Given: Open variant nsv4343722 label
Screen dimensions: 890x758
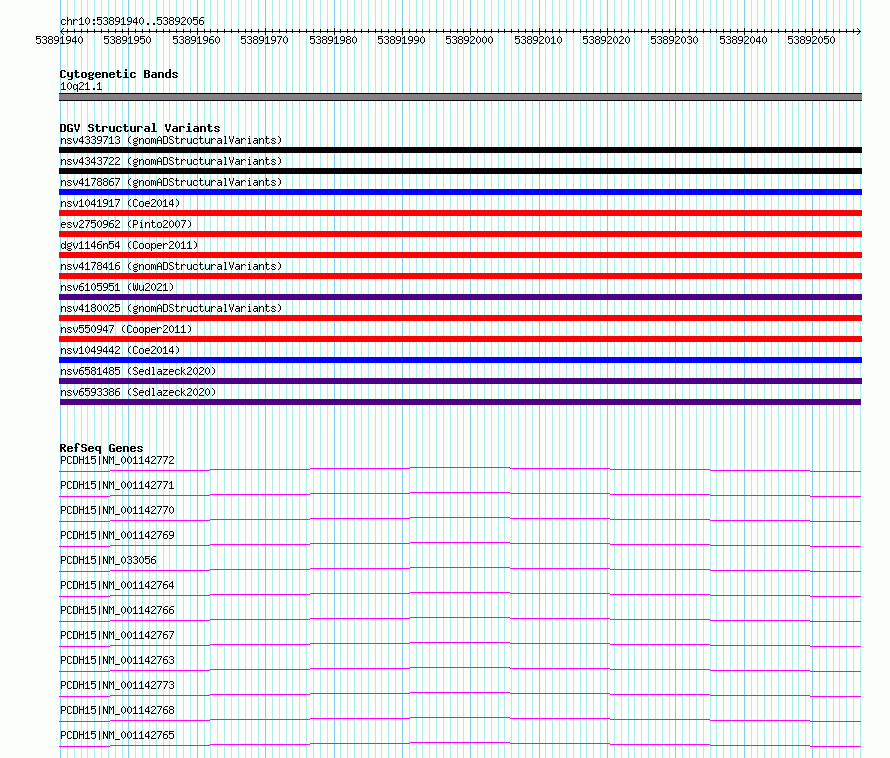Looking at the screenshot, I should 171,161.
